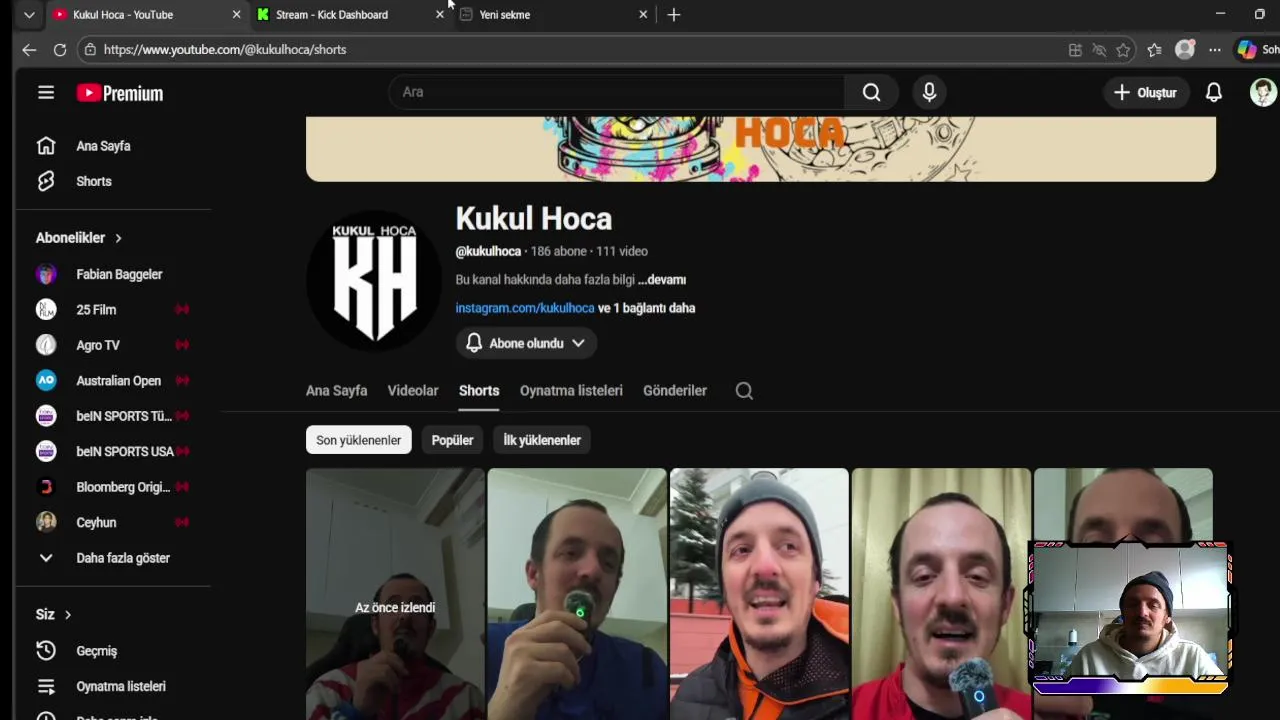Open the browser profile avatar
Image resolution: width=1280 pixels, height=720 pixels.
click(x=1185, y=49)
